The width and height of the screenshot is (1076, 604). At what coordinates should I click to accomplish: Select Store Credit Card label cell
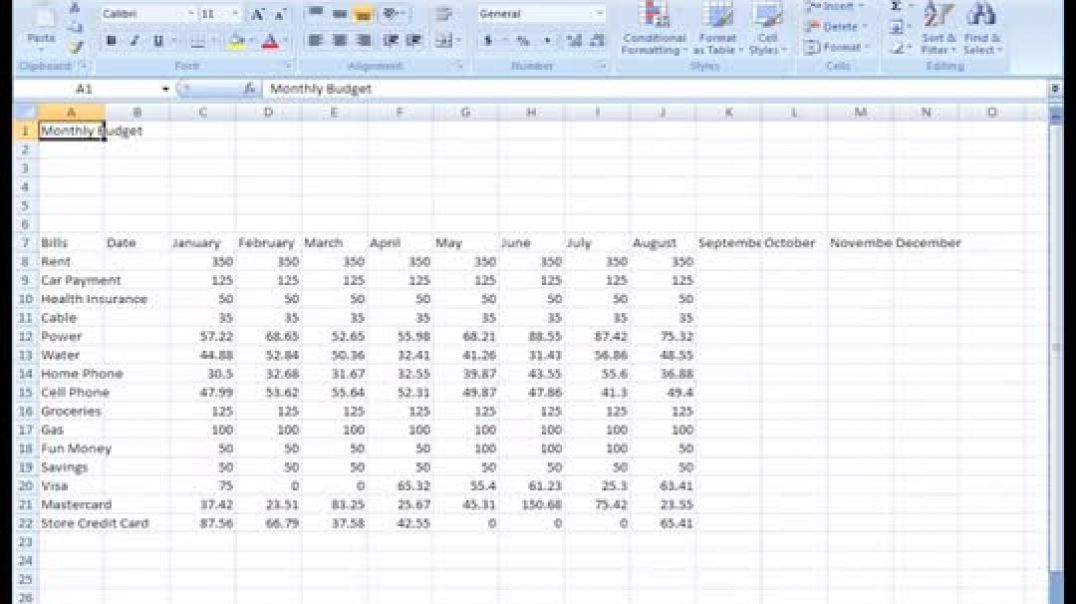click(x=71, y=523)
